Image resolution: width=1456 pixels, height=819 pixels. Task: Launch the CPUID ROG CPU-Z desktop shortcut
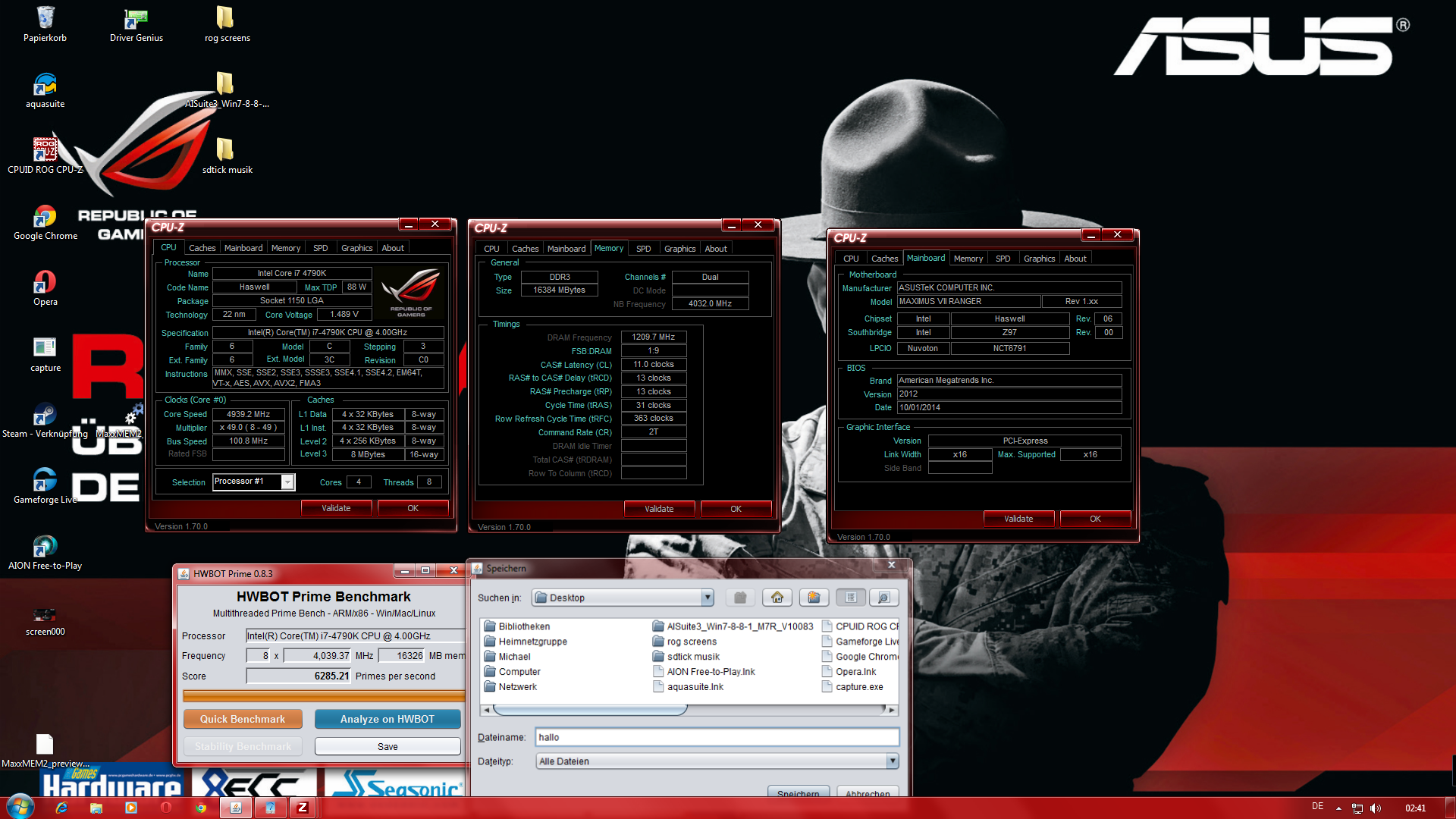[45, 156]
